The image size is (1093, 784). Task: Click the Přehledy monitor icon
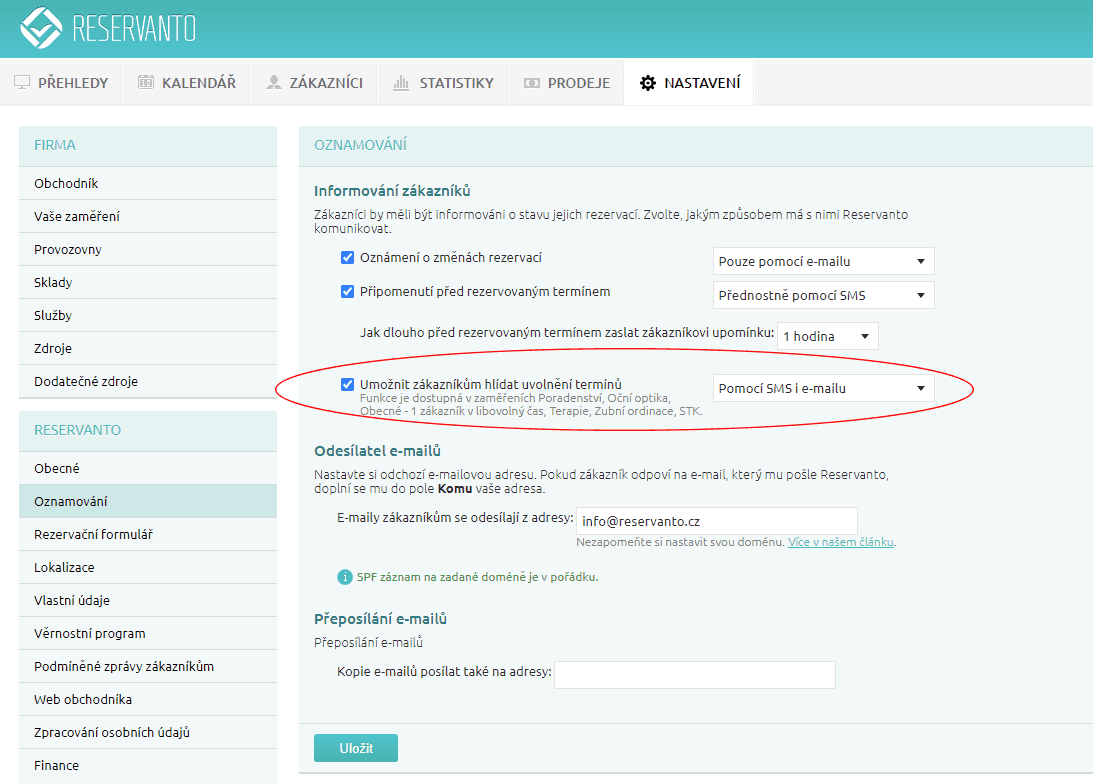coord(22,83)
